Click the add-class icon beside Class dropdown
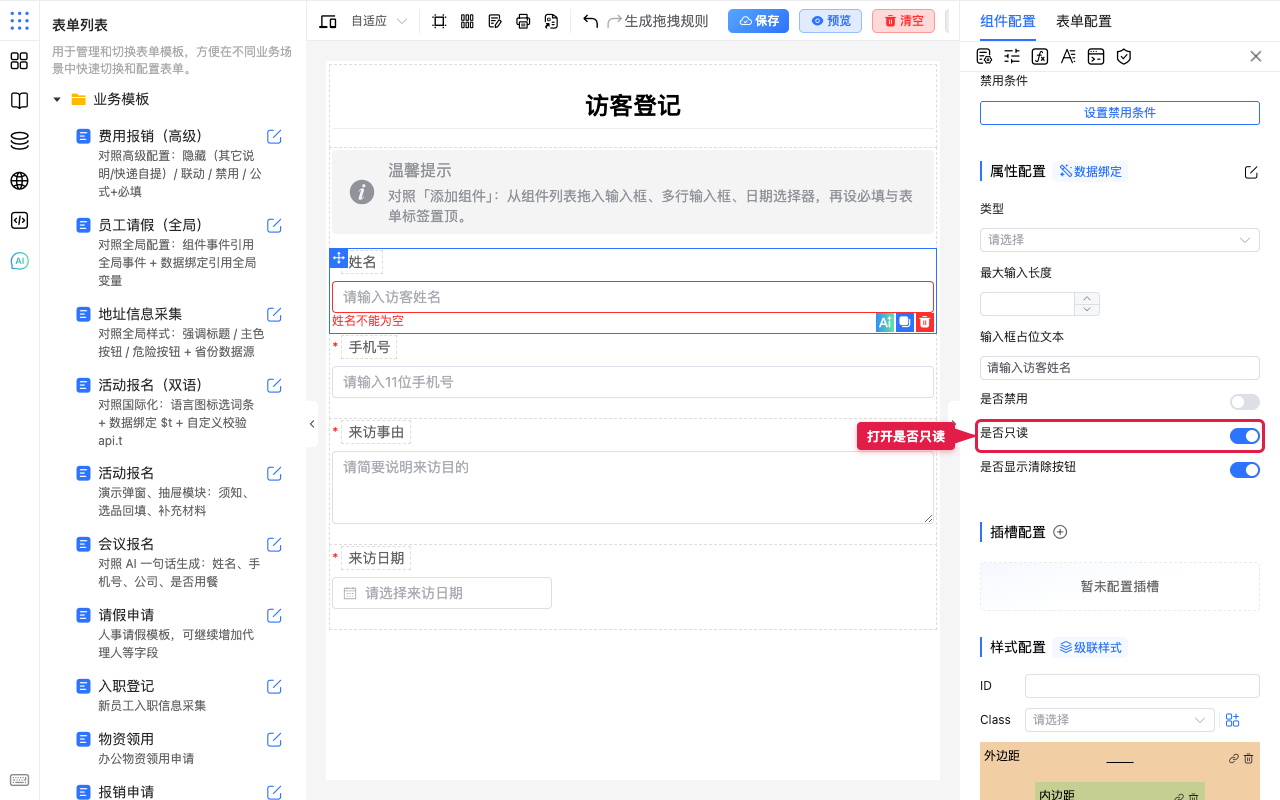 click(1232, 720)
